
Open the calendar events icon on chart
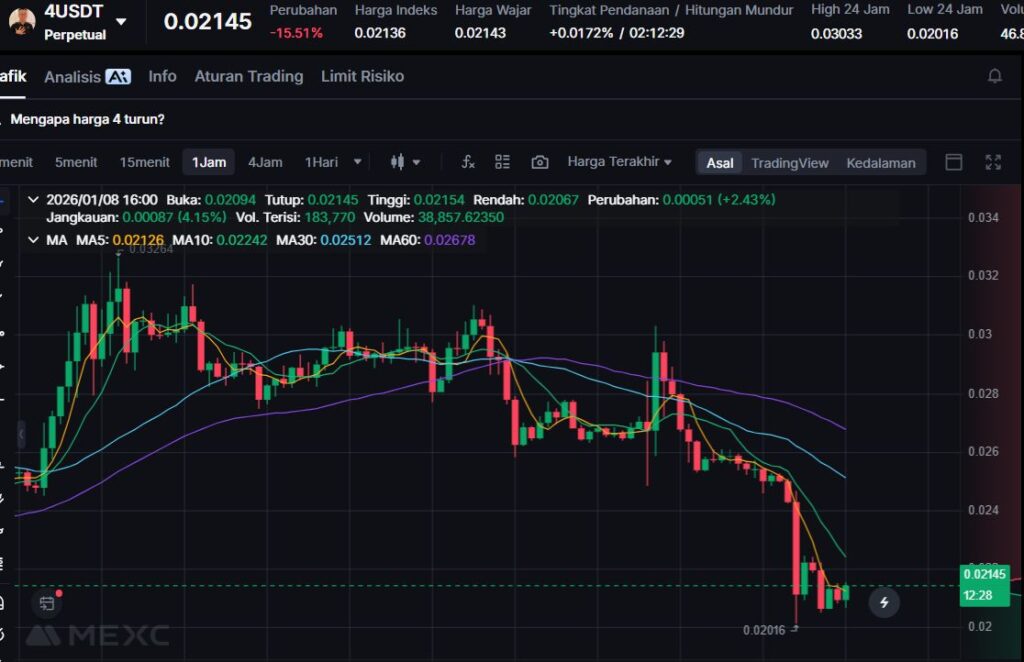pyautogui.click(x=47, y=602)
